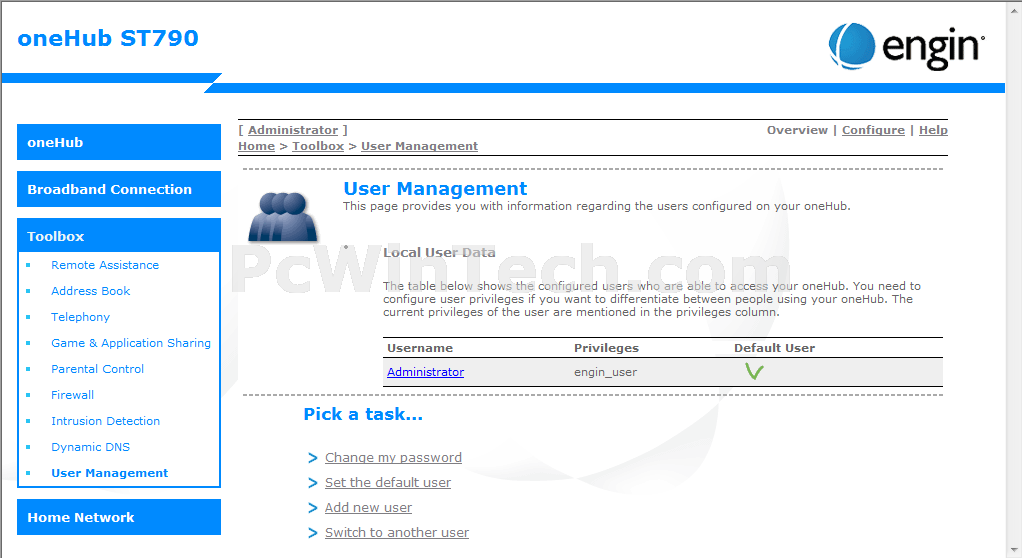The width and height of the screenshot is (1022, 558).
Task: Click the User Management page heading
Action: 435,188
